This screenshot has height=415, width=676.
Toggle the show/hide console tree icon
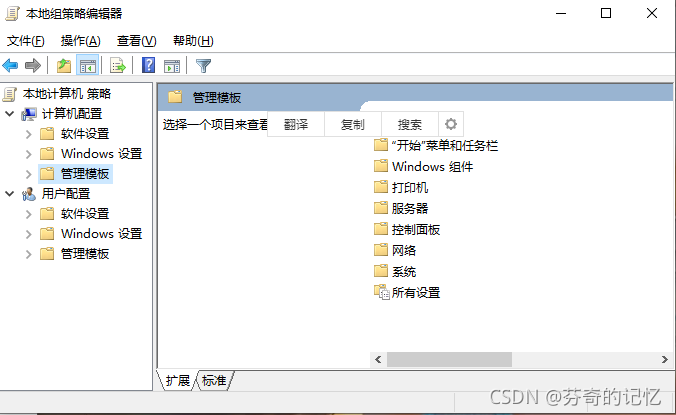coord(88,66)
